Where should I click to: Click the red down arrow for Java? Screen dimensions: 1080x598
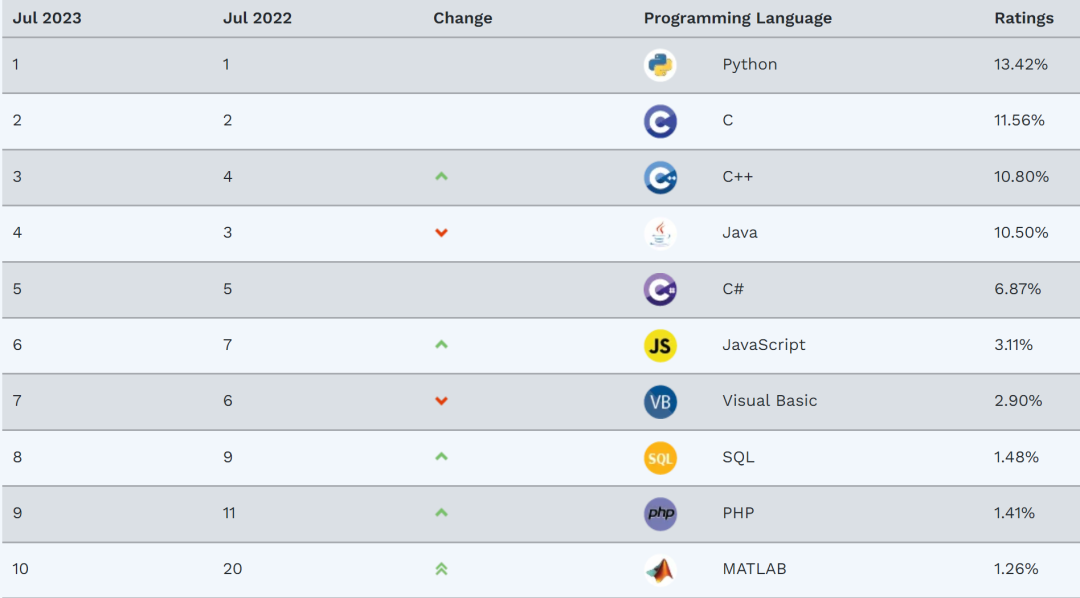click(441, 233)
